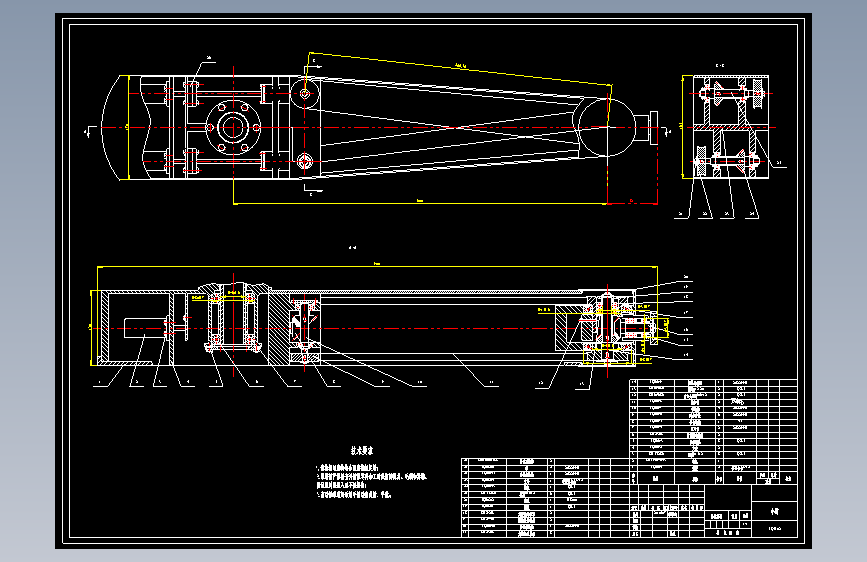
Task: Click the long yellow dimension line above the bottom section view
Action: coord(377,267)
